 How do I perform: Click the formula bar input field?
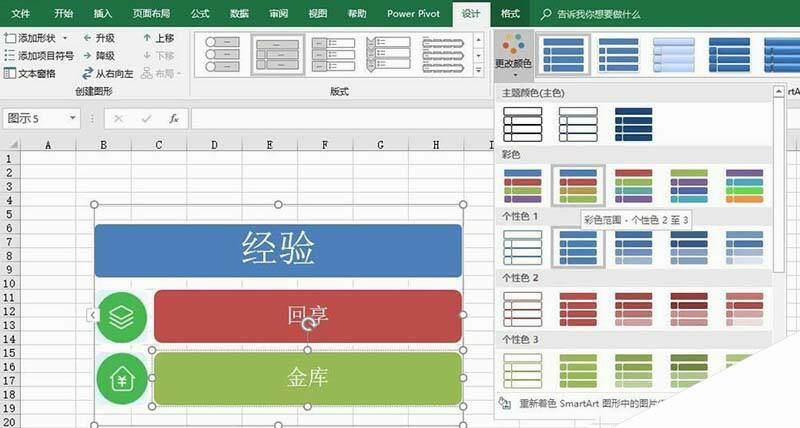point(340,119)
